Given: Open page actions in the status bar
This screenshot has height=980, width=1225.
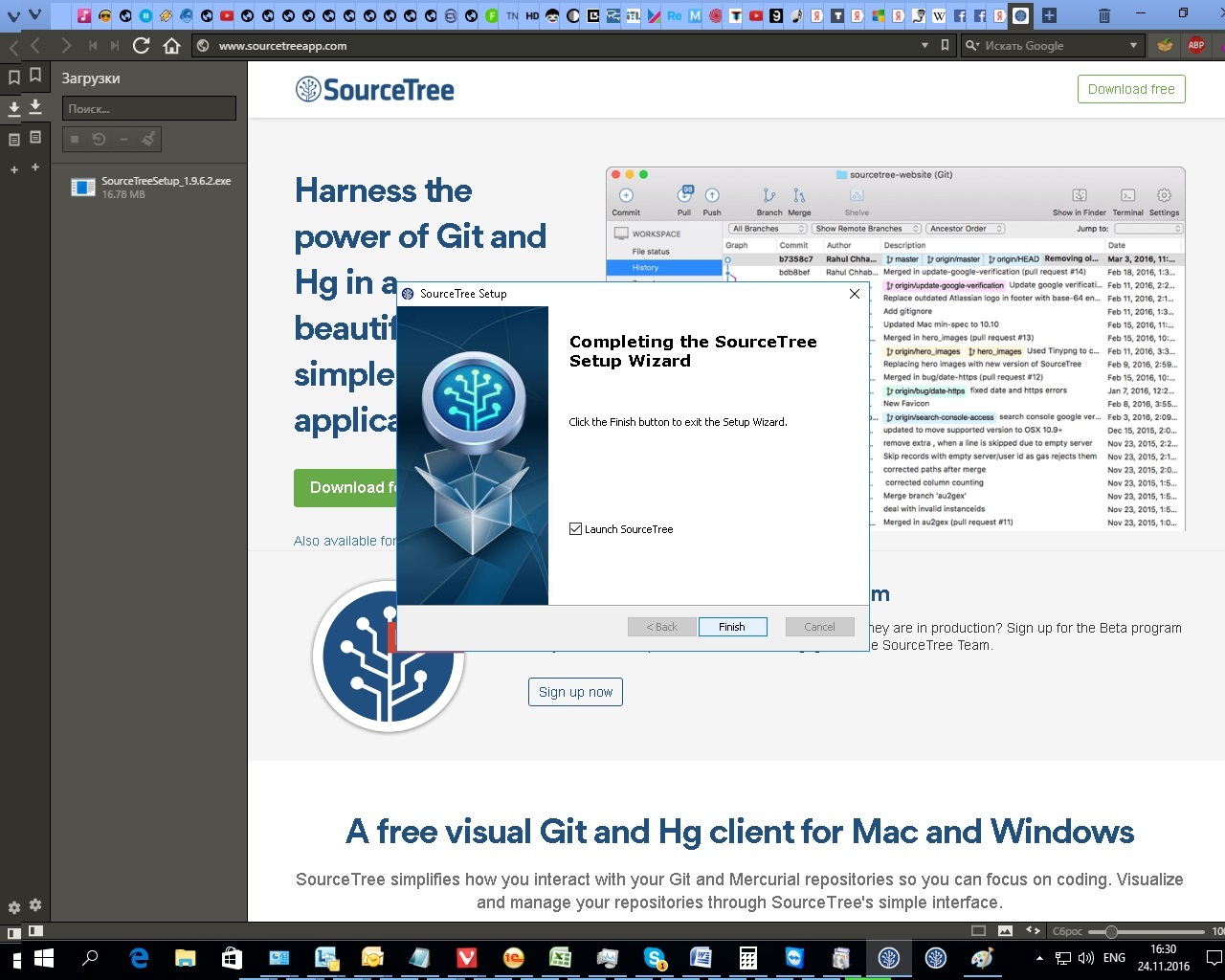Looking at the screenshot, I should 1033,930.
